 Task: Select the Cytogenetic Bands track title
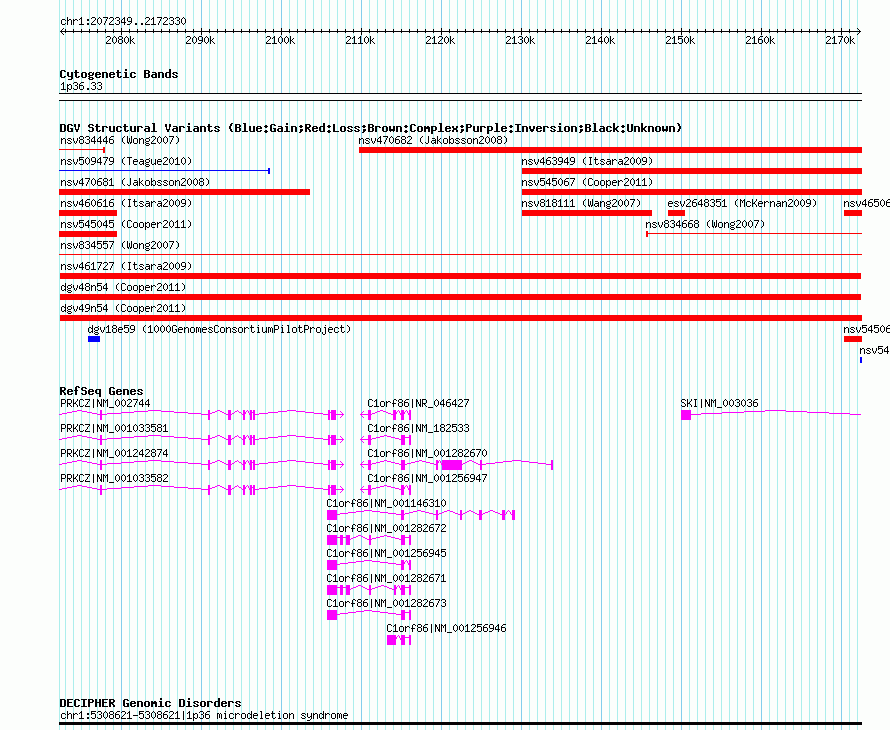(x=119, y=74)
